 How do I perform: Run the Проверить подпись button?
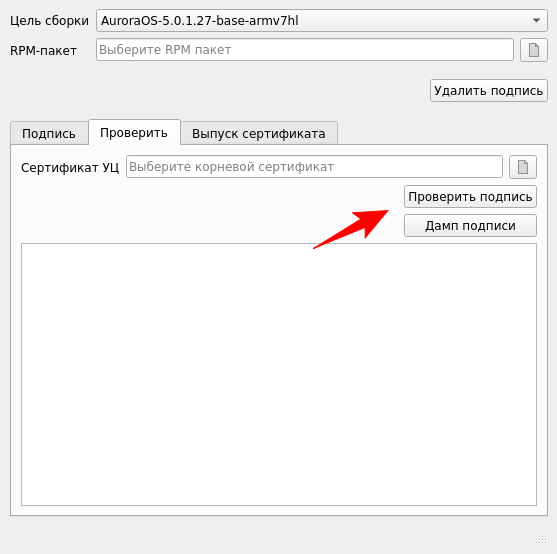tap(470, 196)
